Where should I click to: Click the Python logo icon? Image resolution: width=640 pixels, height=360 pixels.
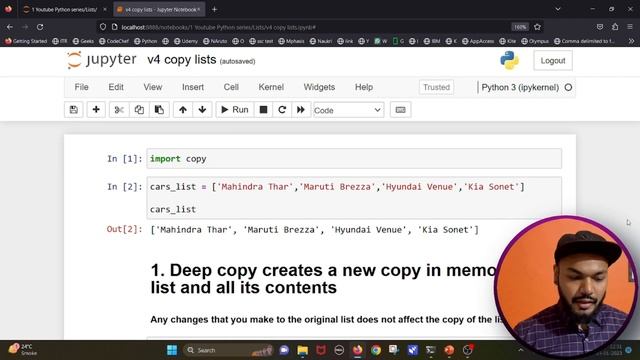509,60
